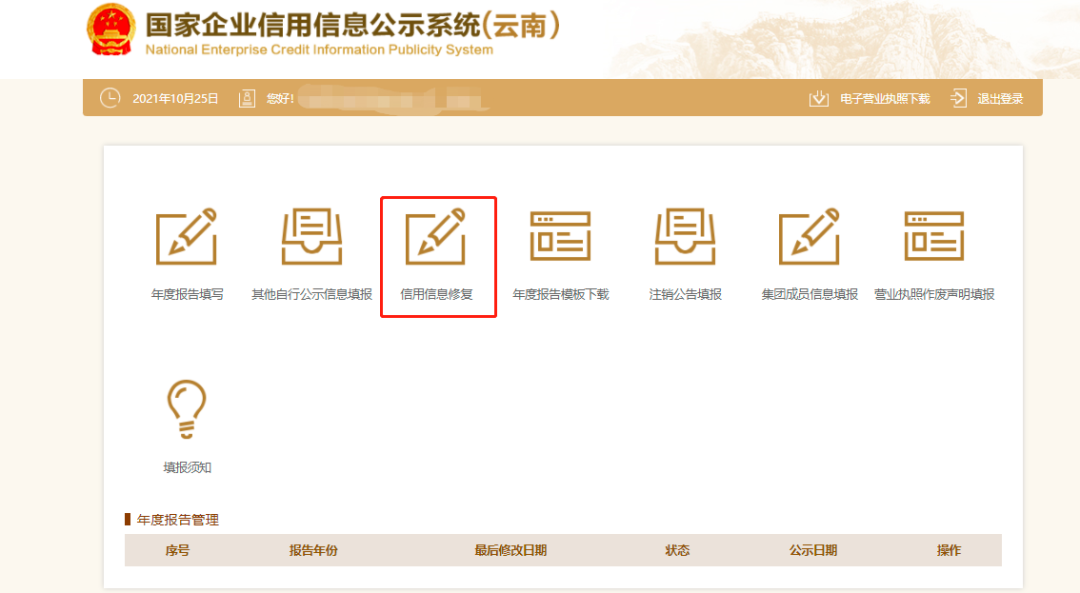Image resolution: width=1080 pixels, height=593 pixels.
Task: Click the 填报须知 lightbulb icon
Action: pos(186,408)
